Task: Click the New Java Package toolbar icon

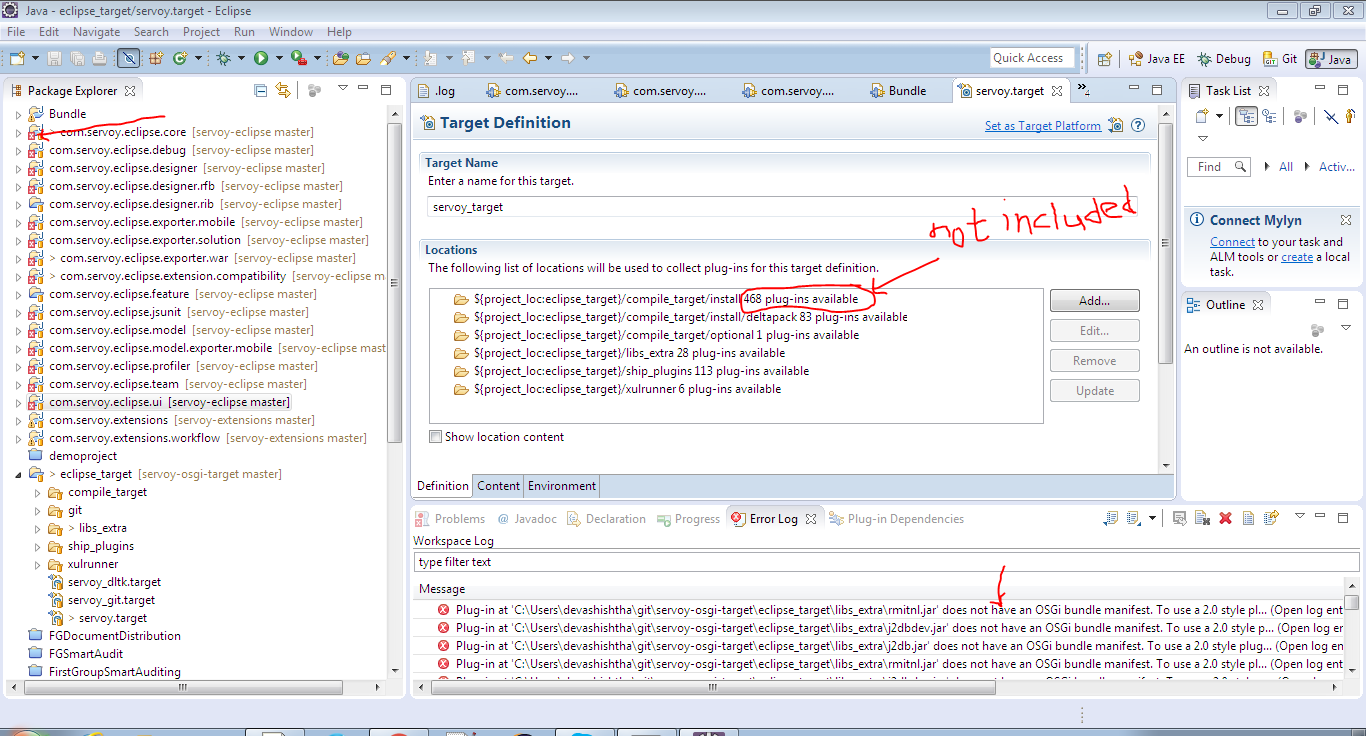Action: pyautogui.click(x=156, y=58)
